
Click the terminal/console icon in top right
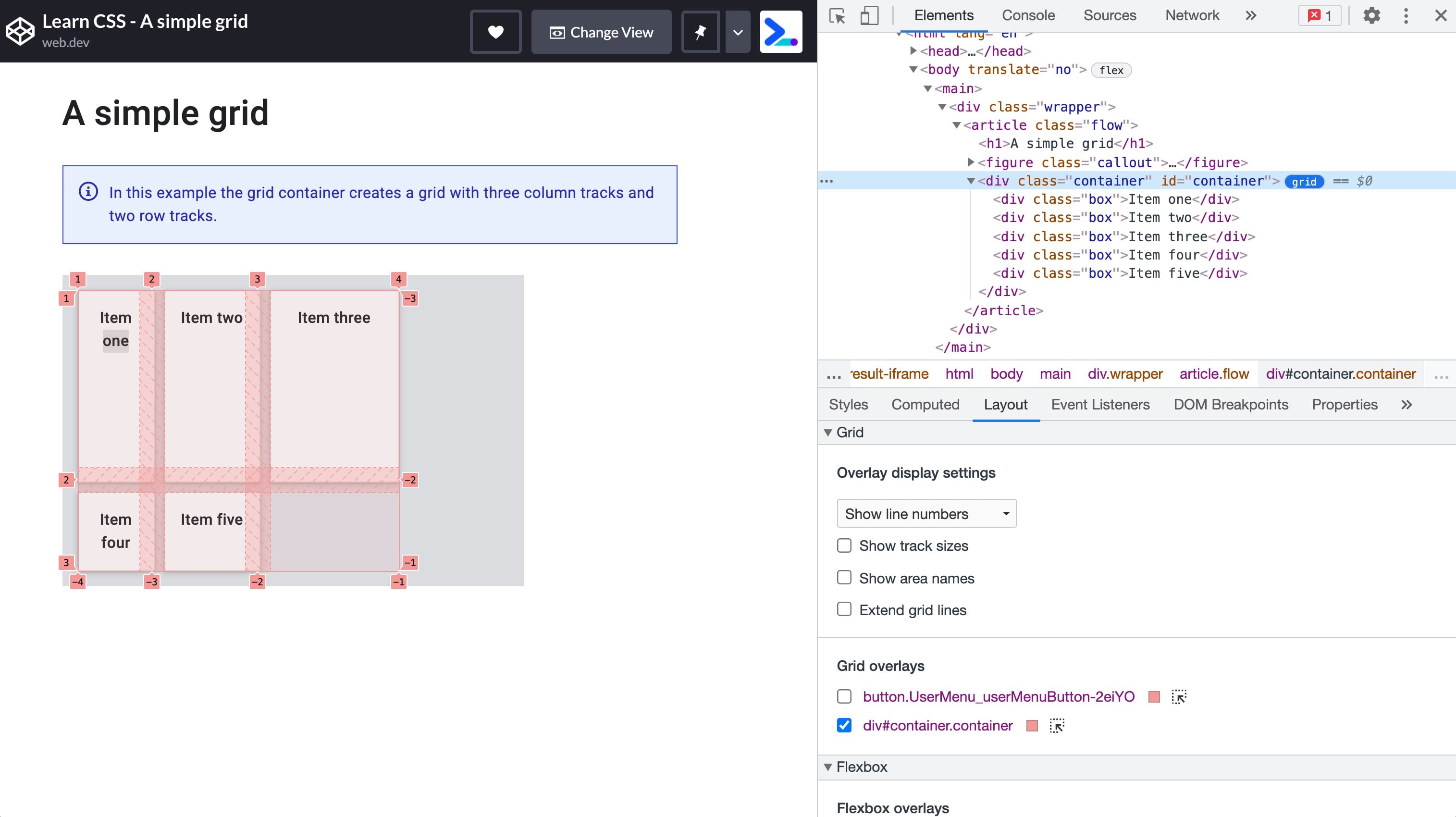pyautogui.click(x=781, y=31)
